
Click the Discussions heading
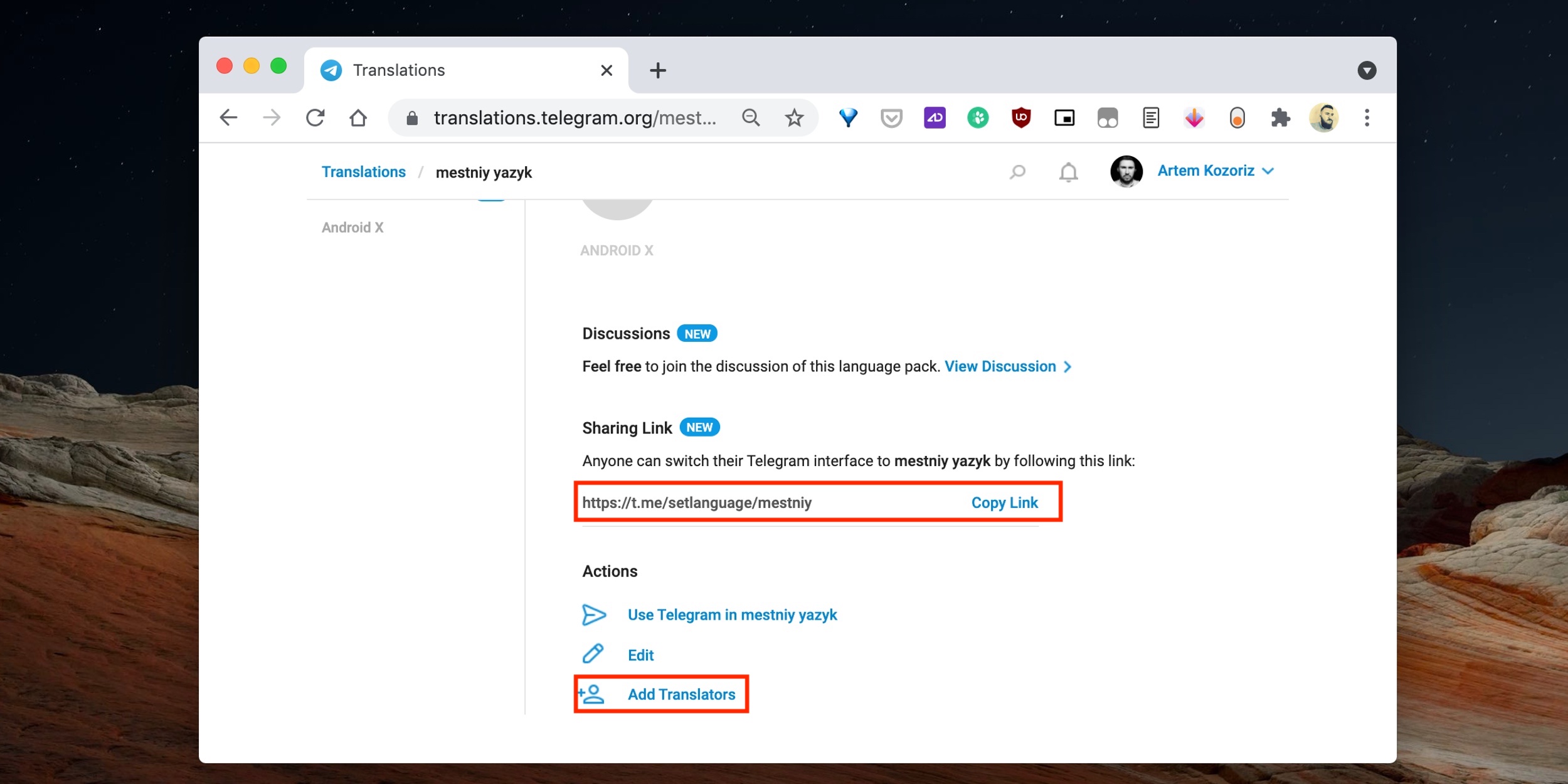[626, 334]
